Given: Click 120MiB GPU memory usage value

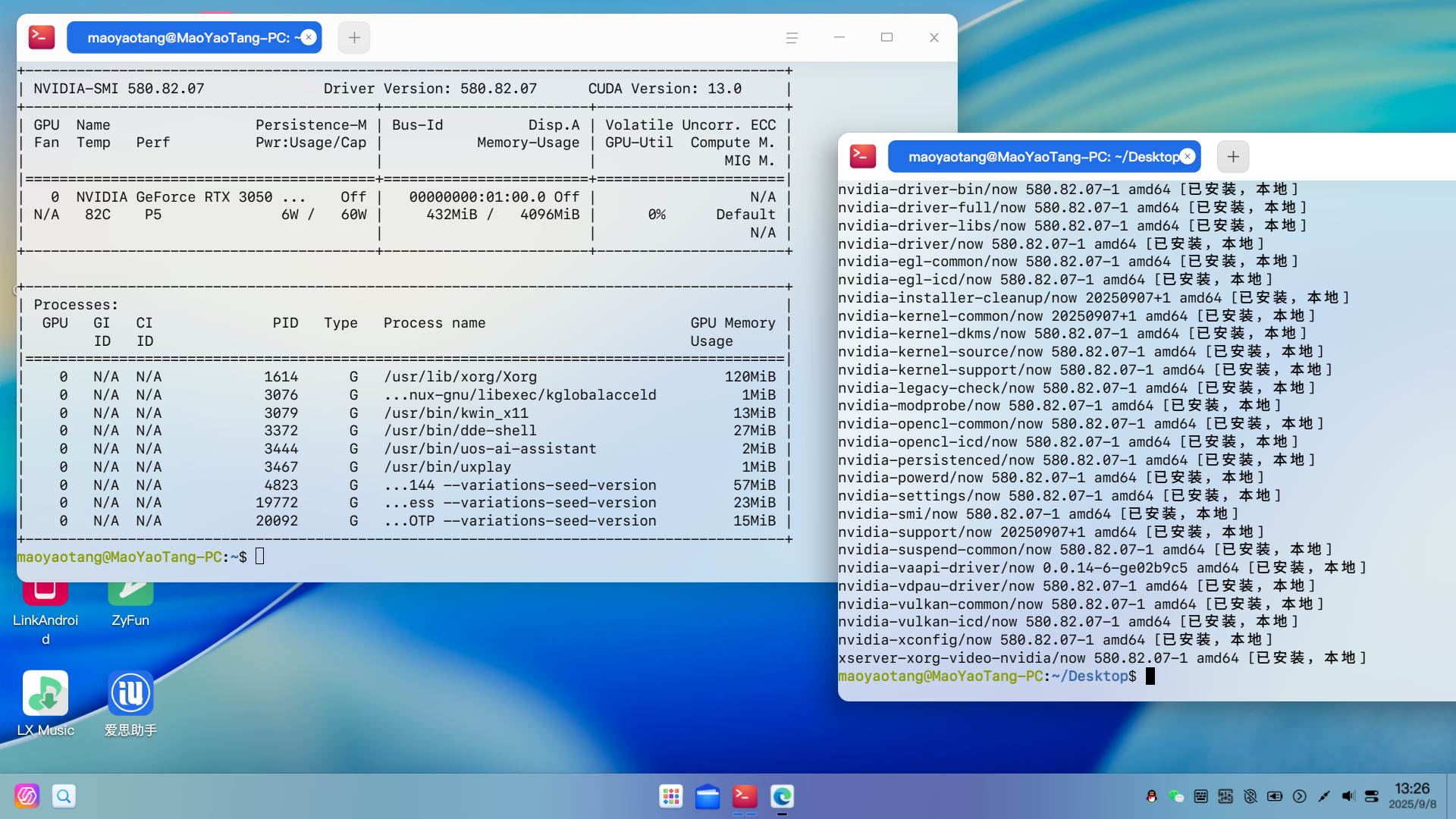Looking at the screenshot, I should [x=750, y=377].
